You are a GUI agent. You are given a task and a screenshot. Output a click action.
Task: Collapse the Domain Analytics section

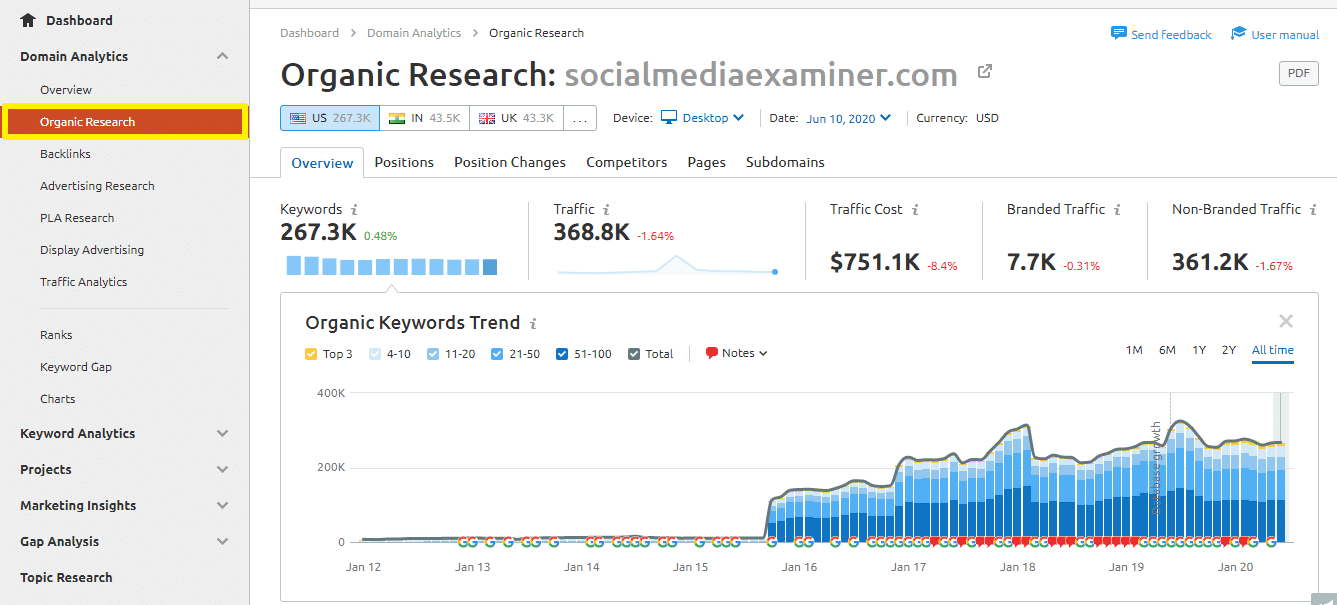(x=222, y=57)
